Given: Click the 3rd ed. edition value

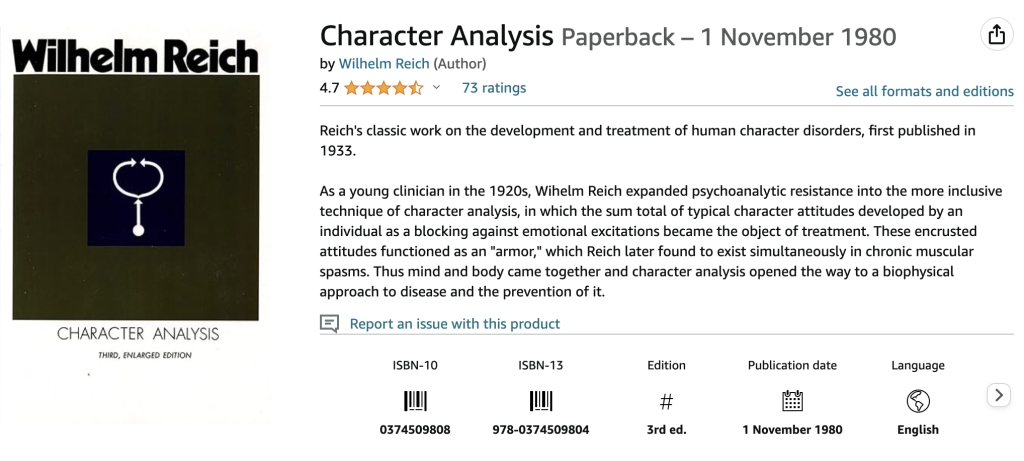Looking at the screenshot, I should [x=667, y=430].
